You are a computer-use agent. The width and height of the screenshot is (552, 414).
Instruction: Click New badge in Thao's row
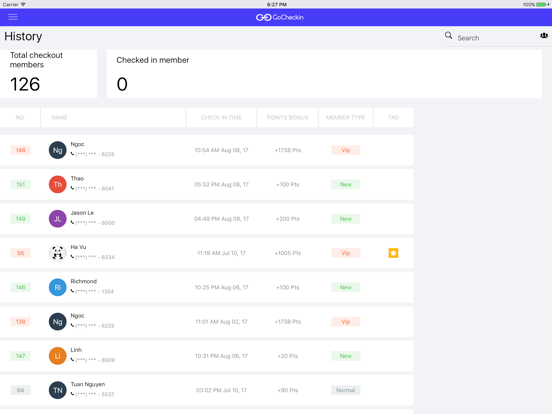pos(345,184)
